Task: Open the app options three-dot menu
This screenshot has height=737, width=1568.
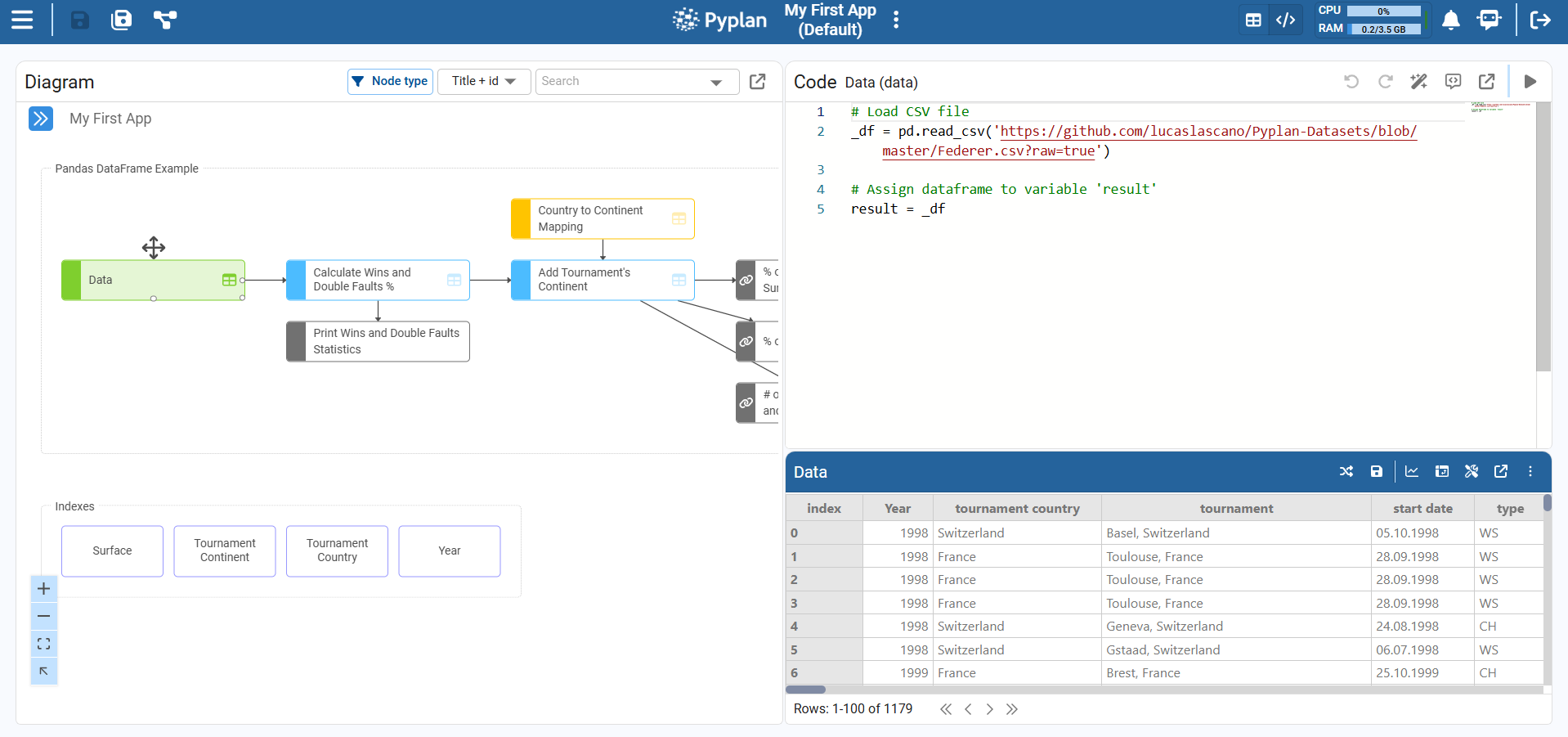Action: [896, 20]
